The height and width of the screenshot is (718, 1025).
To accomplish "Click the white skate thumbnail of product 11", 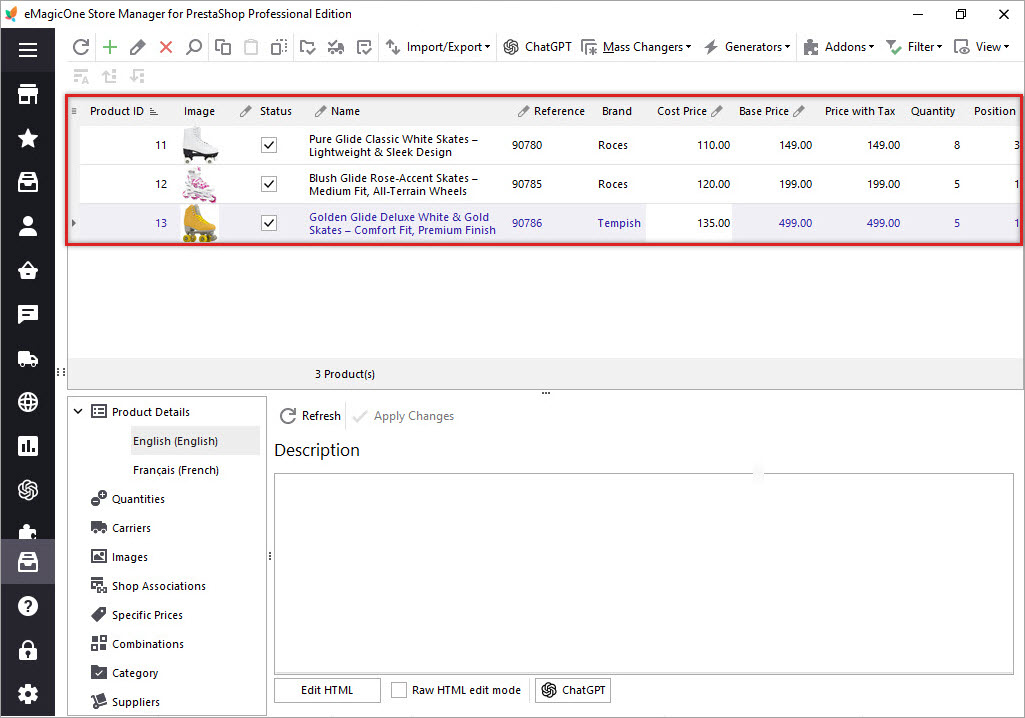I will coord(200,145).
